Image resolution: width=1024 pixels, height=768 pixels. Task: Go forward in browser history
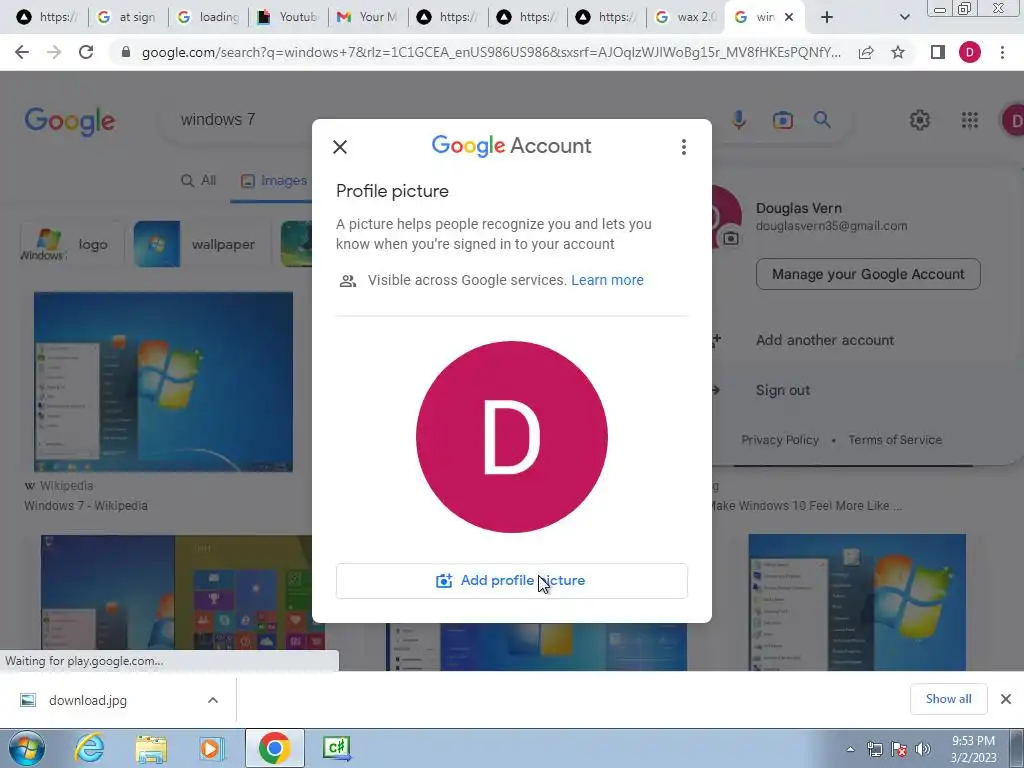54,52
